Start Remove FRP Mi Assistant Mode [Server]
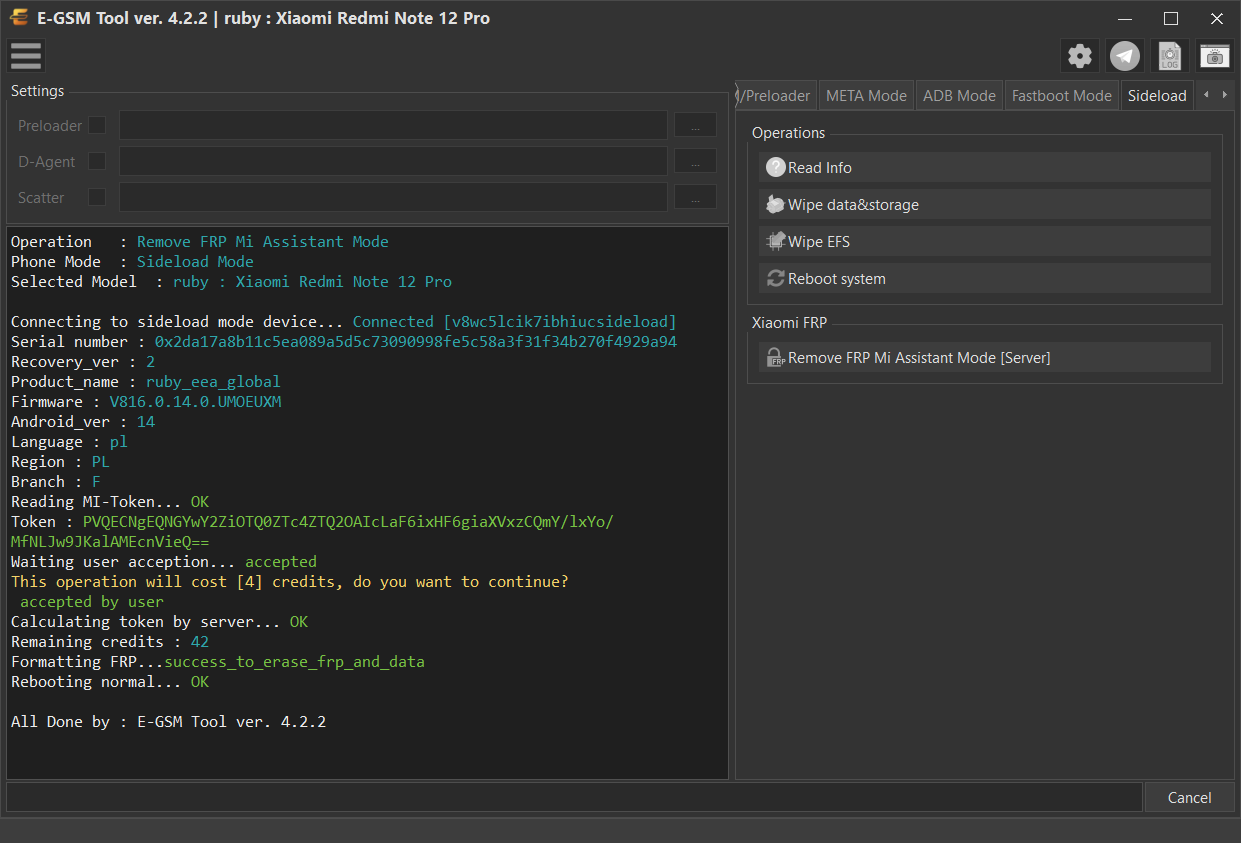This screenshot has width=1241, height=843. point(984,358)
